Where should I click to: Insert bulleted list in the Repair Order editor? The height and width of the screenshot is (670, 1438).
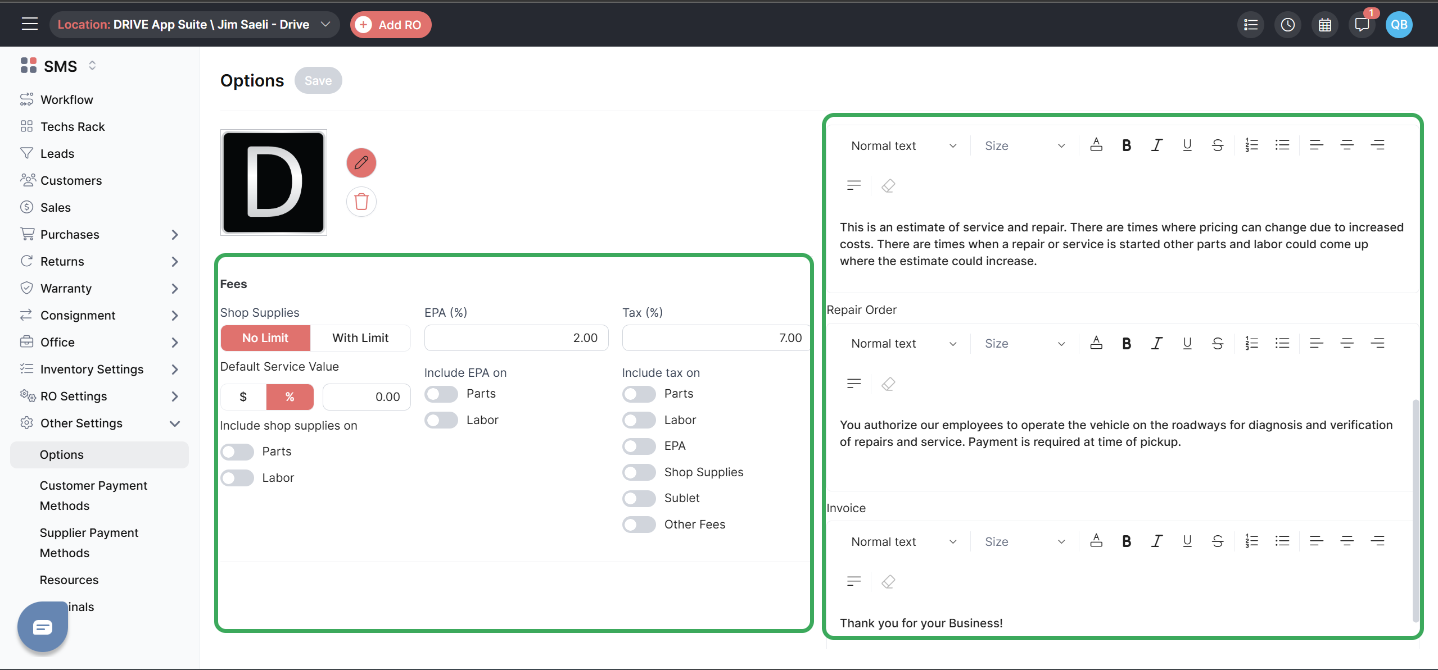(x=1282, y=343)
